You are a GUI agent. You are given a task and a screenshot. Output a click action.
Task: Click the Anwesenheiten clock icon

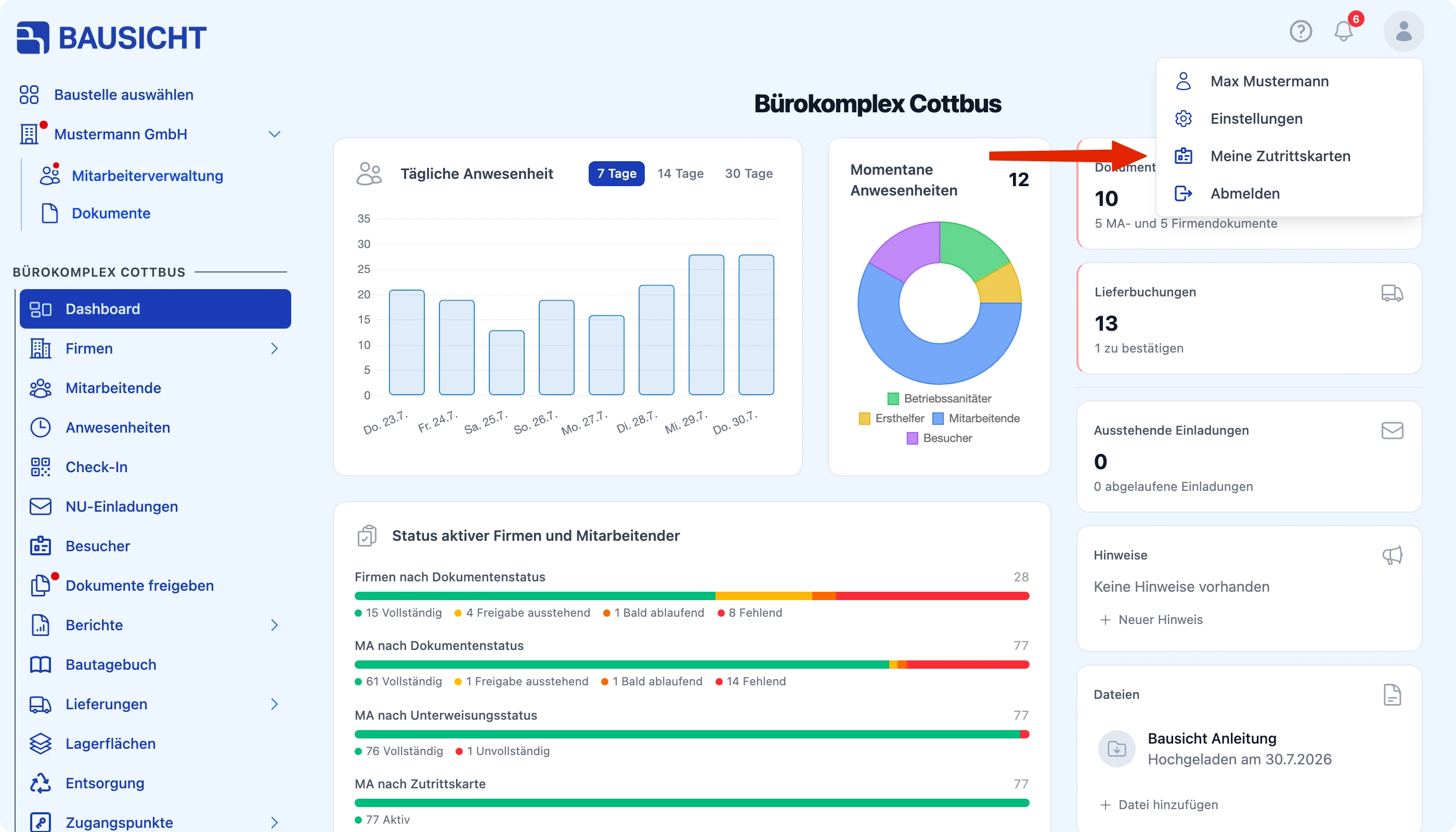(x=41, y=427)
